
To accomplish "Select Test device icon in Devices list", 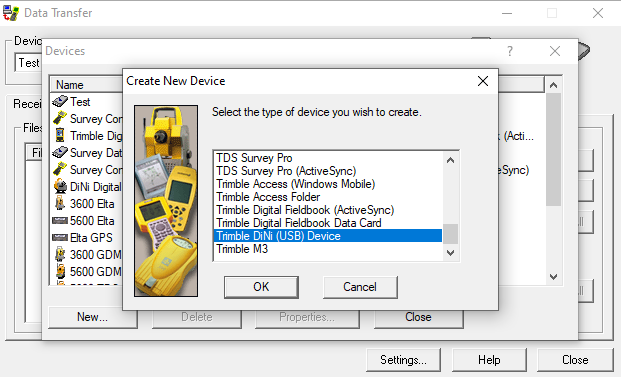I will click(x=60, y=102).
